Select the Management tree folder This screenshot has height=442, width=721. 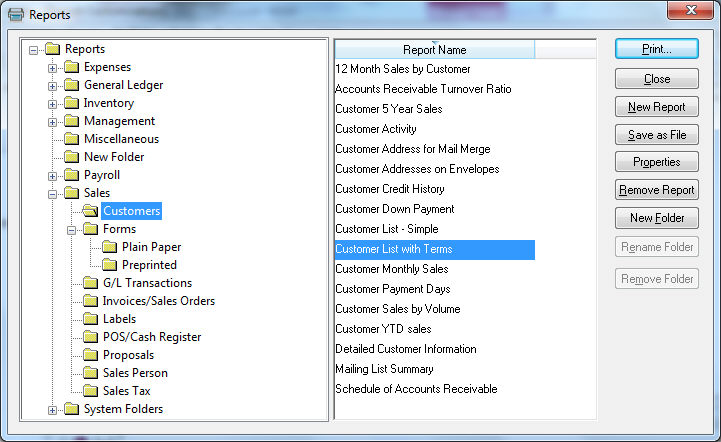point(119,121)
